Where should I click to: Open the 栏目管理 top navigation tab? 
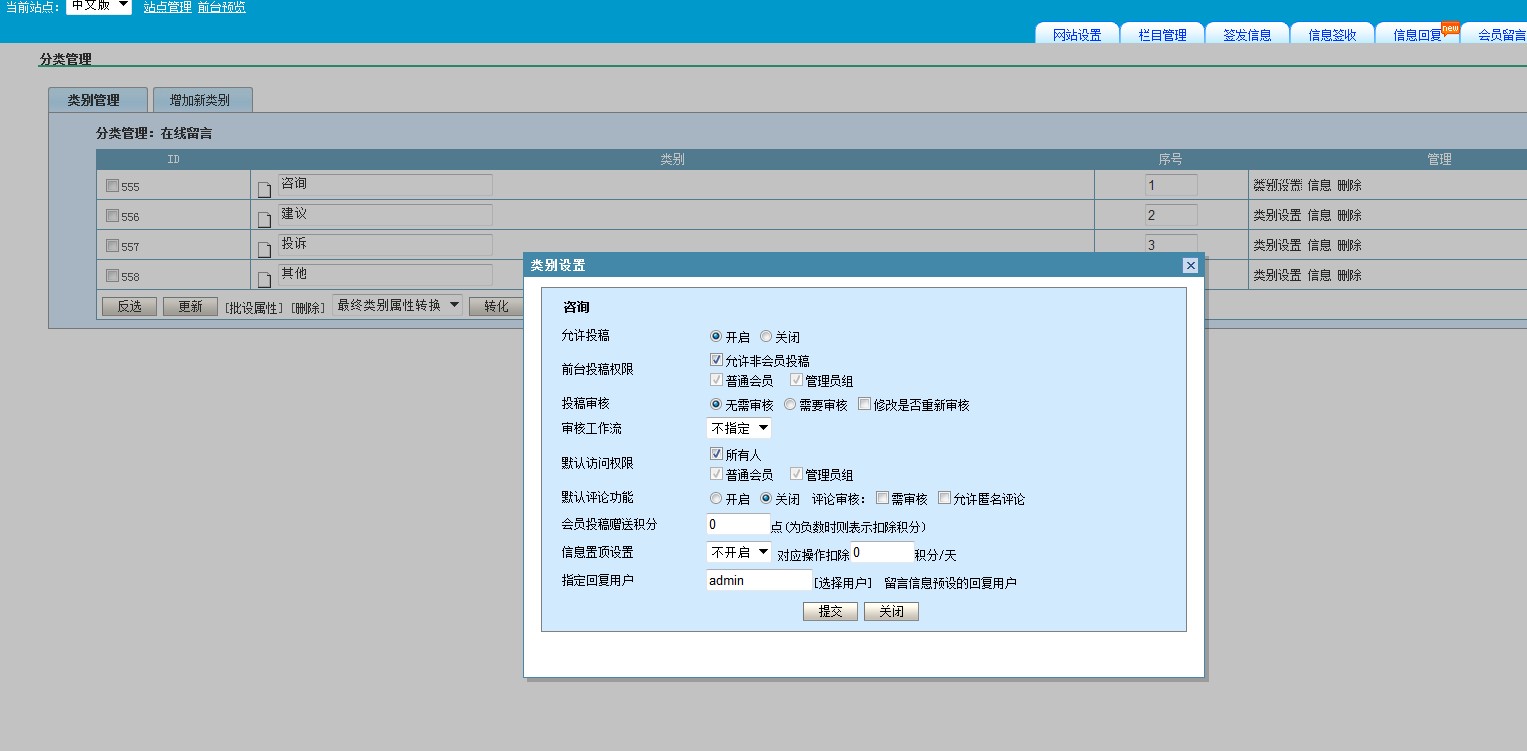pos(1162,35)
